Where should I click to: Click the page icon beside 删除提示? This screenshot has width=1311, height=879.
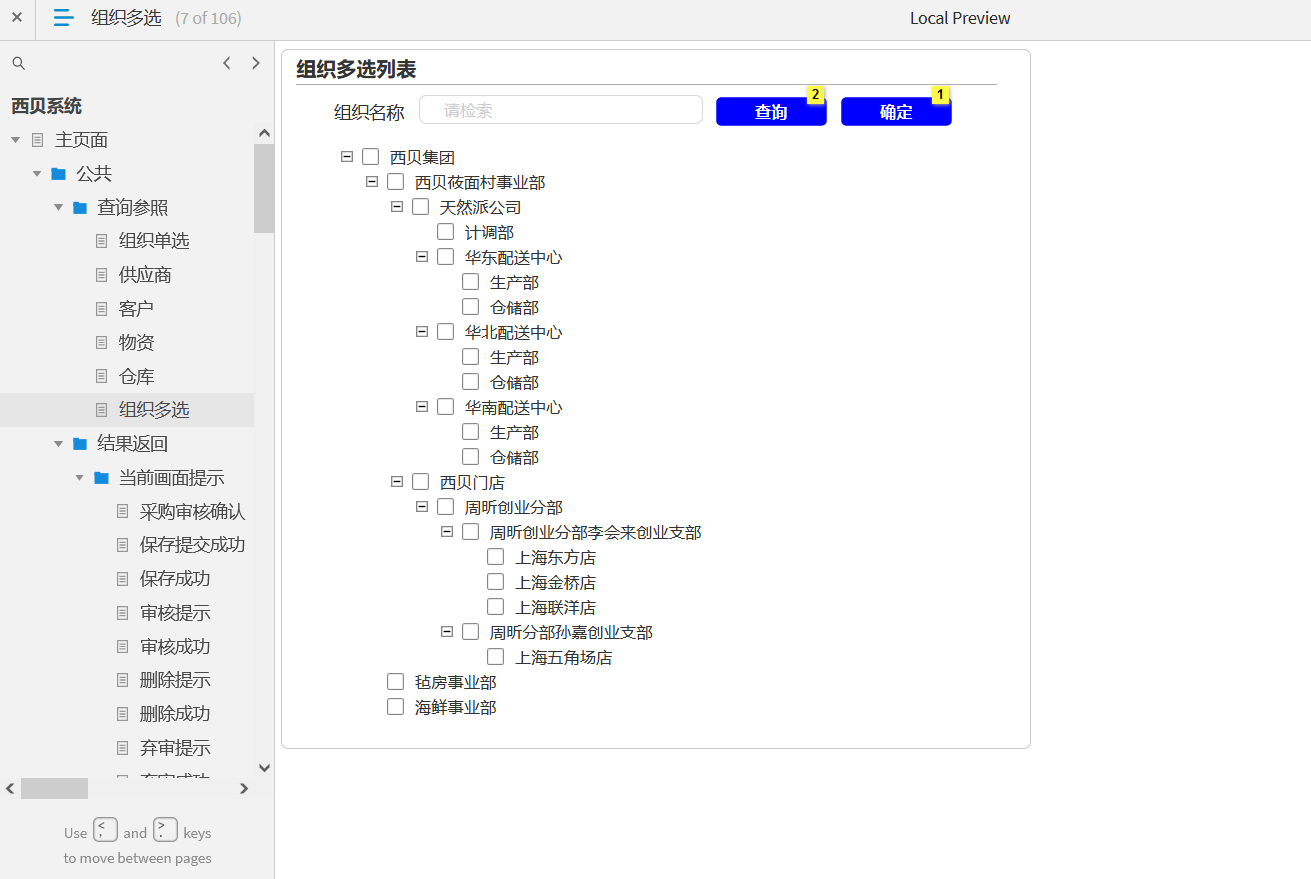123,681
